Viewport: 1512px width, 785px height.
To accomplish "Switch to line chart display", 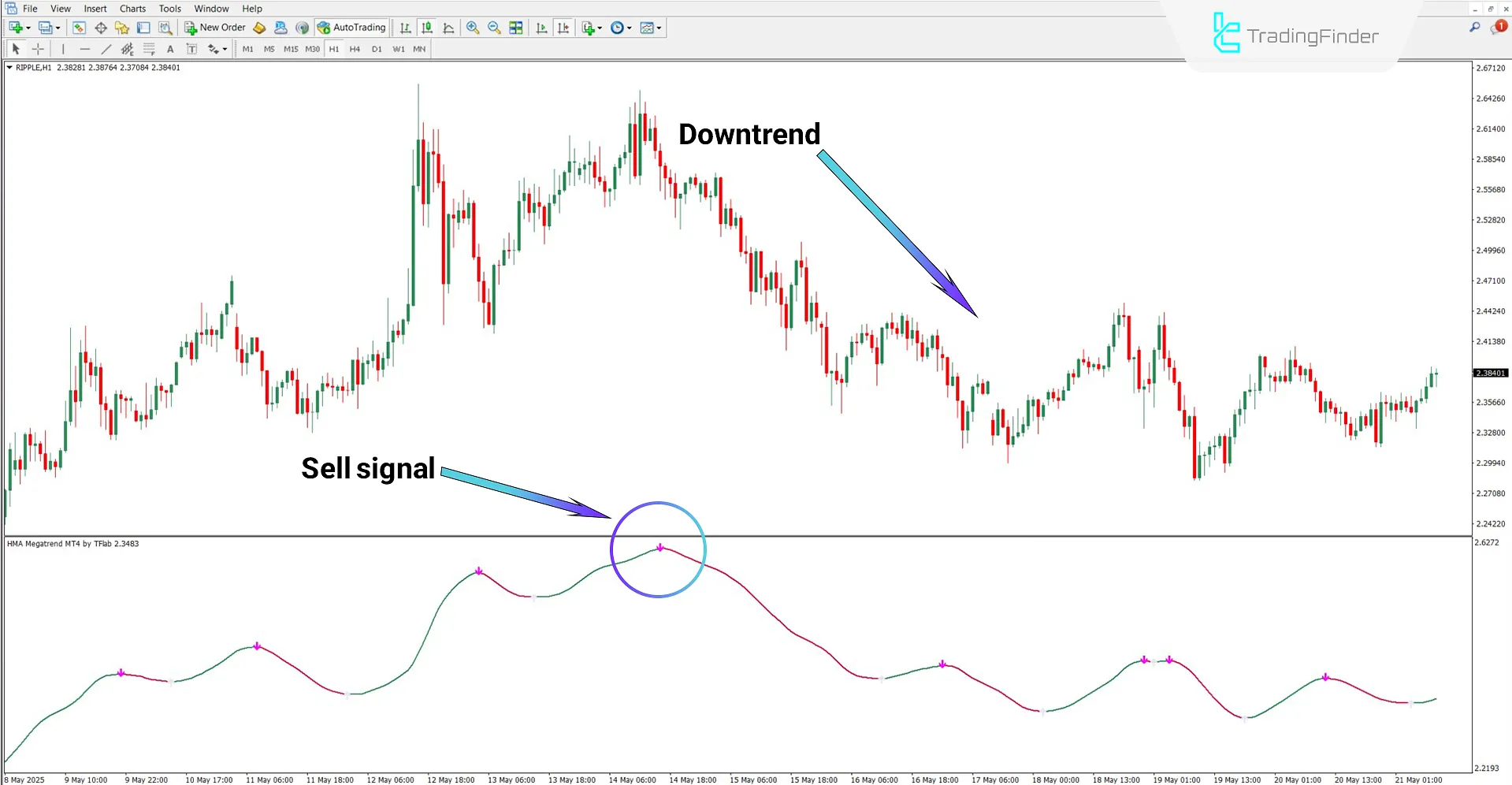I will [x=448, y=27].
